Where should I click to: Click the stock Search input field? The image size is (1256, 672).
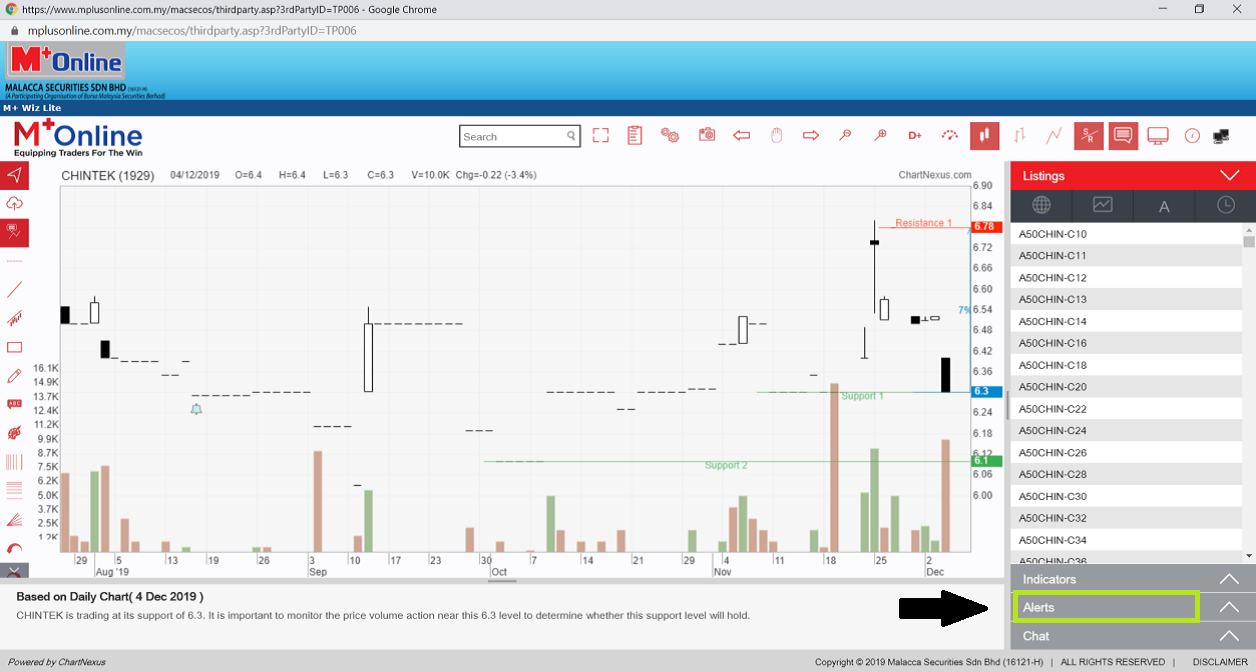point(512,136)
